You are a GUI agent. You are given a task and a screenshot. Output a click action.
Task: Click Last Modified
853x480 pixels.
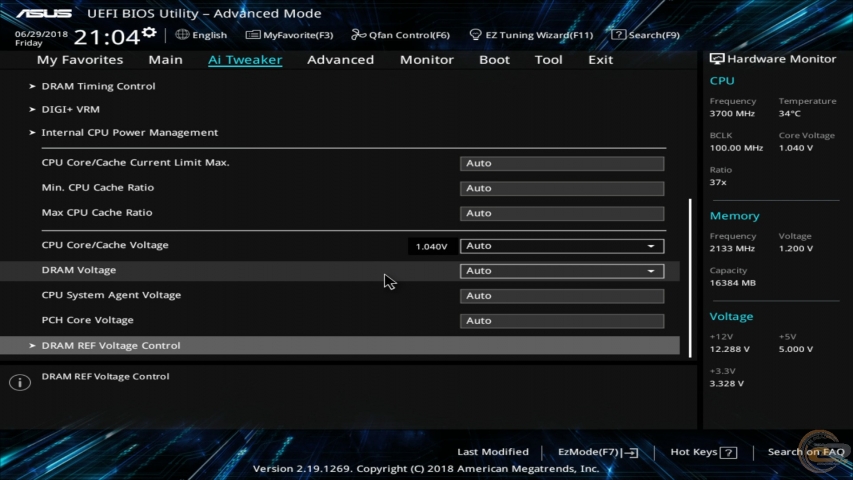493,452
